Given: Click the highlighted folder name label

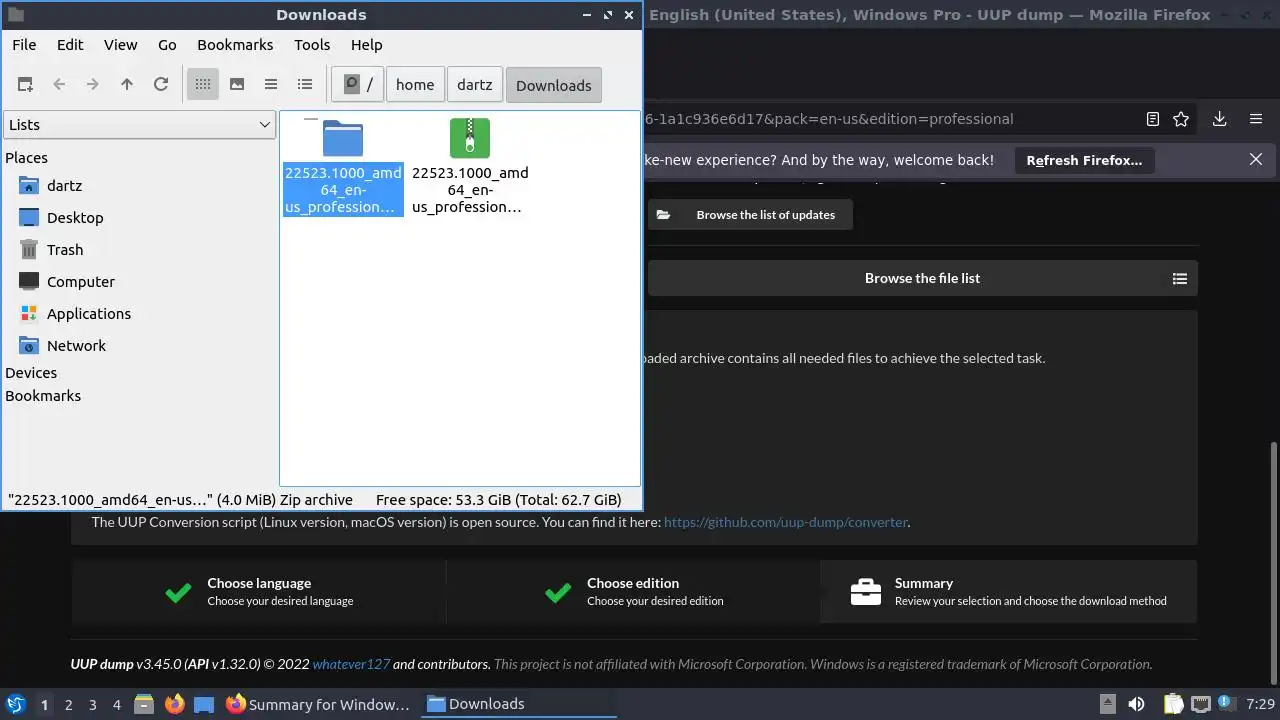Looking at the screenshot, I should 343,190.
